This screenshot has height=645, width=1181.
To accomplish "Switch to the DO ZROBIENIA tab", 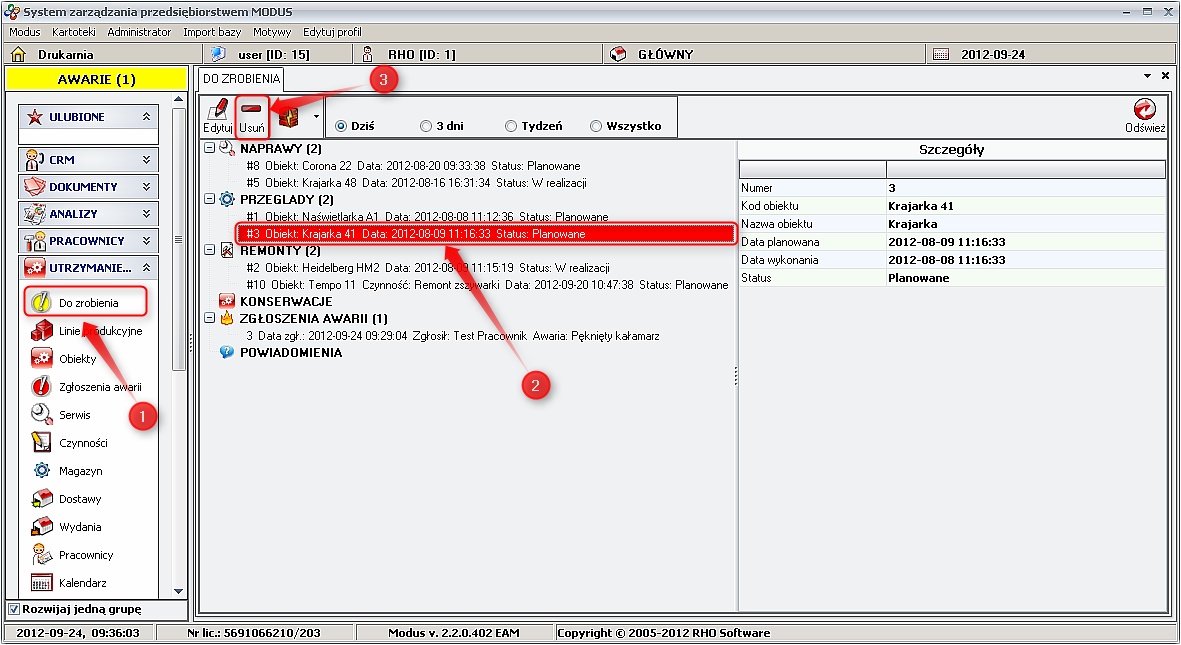I will tap(241, 78).
